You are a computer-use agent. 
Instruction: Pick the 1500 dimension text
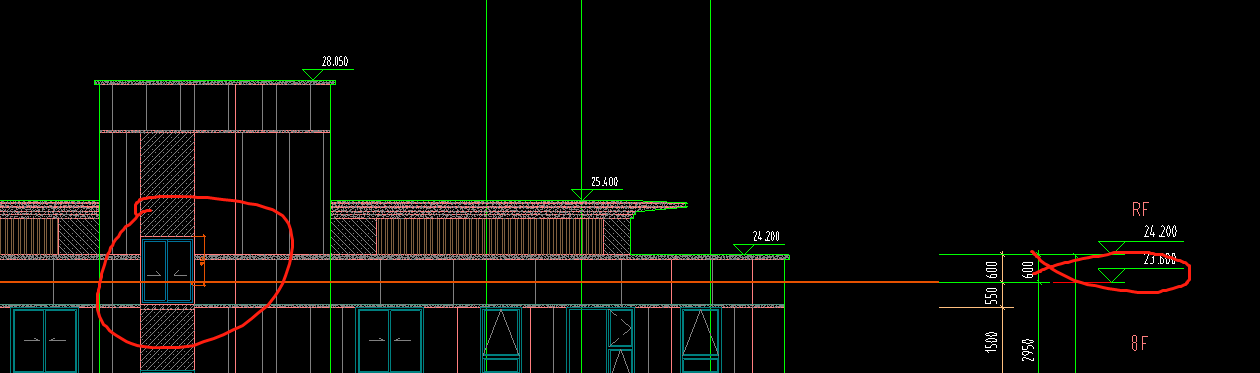point(992,342)
